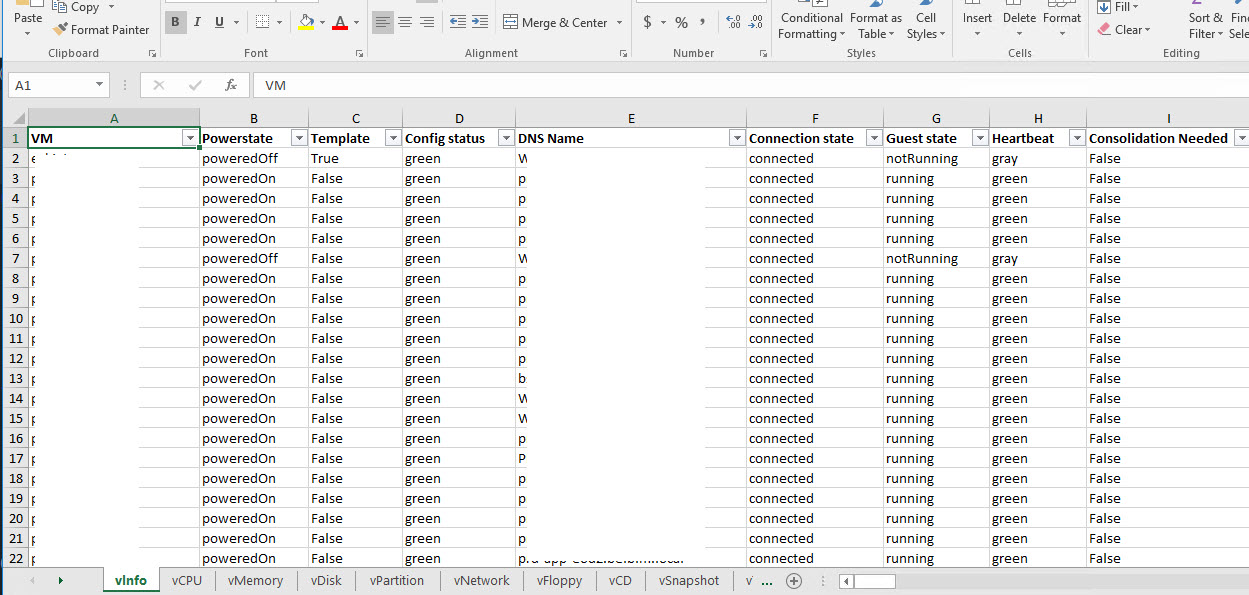Toggle Bold formatting
1249x595 pixels.
176,22
